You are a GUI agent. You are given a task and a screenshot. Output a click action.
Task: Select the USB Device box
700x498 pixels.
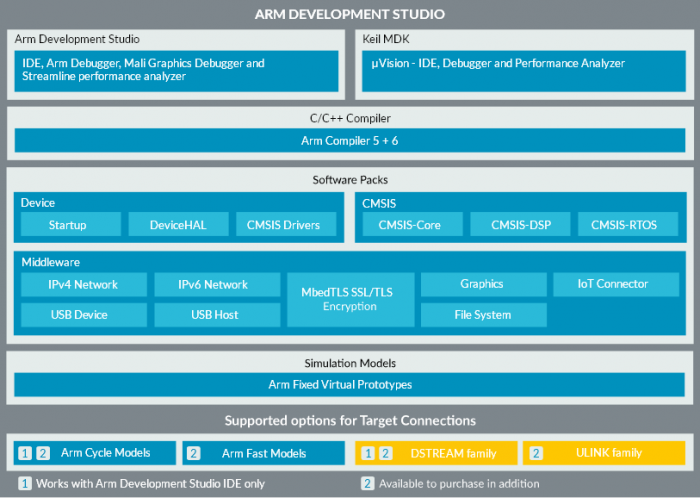tap(83, 315)
